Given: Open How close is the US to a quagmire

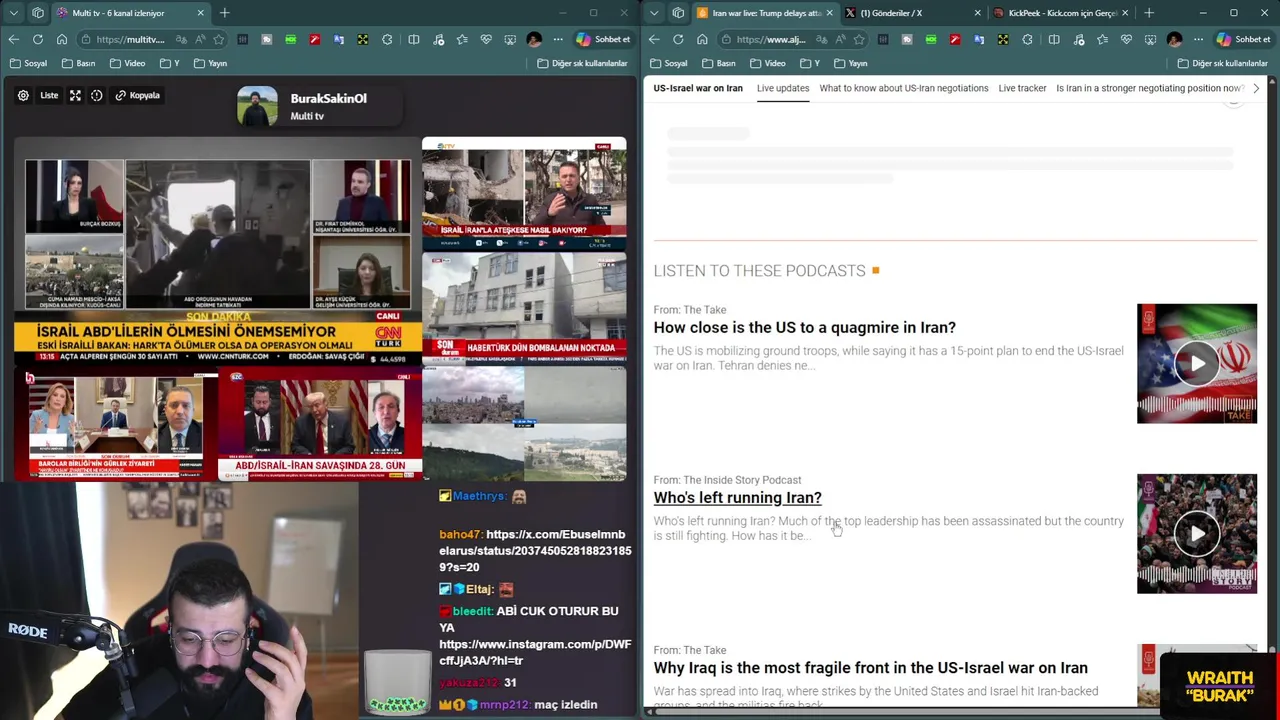Looking at the screenshot, I should coord(804,327).
